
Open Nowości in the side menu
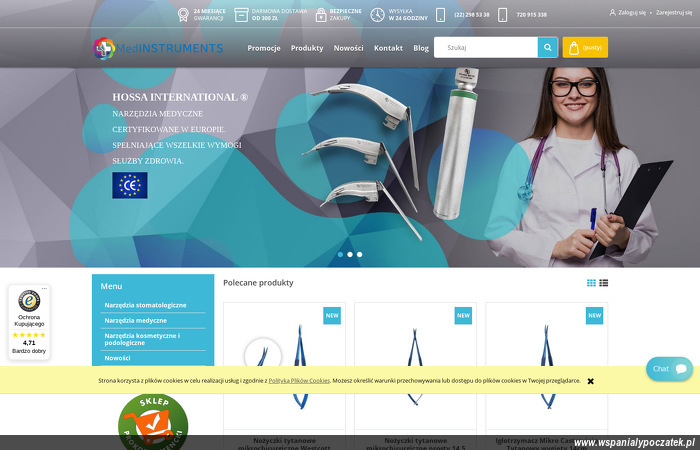tap(117, 358)
